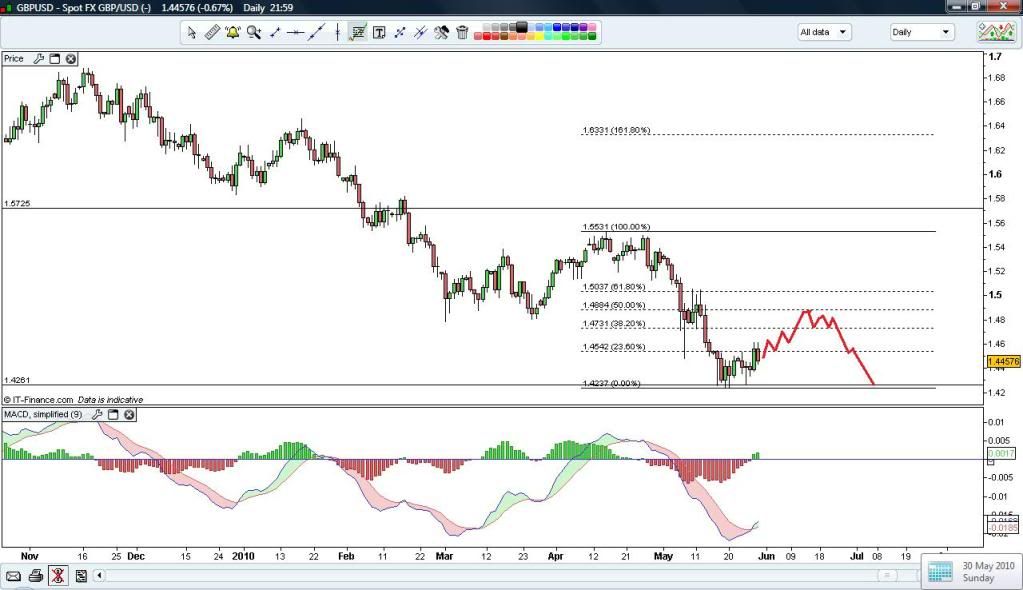Image resolution: width=1023 pixels, height=590 pixels.
Task: Pick the crossed parallel lines tool
Action: pos(420,32)
